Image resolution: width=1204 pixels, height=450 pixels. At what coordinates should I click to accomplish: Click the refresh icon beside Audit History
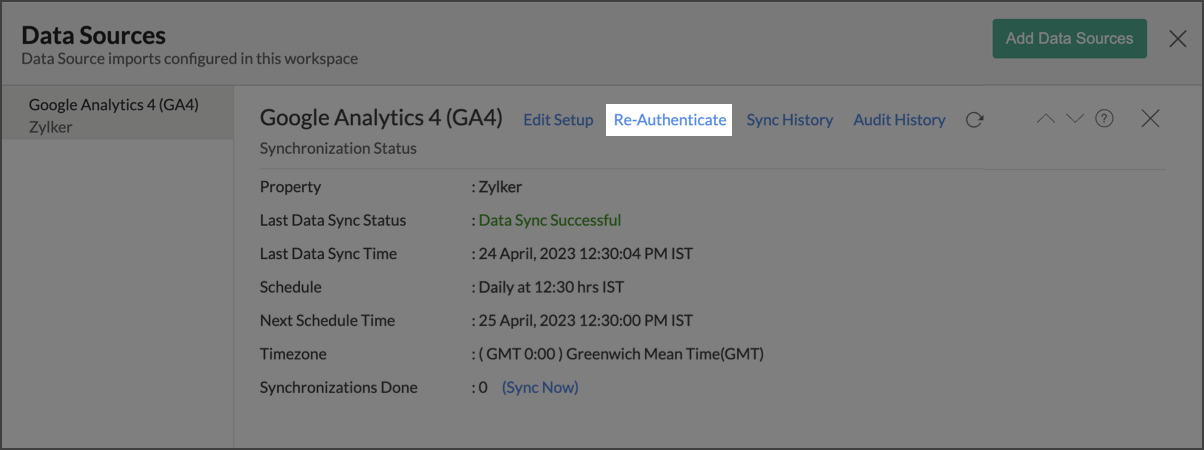(974, 120)
